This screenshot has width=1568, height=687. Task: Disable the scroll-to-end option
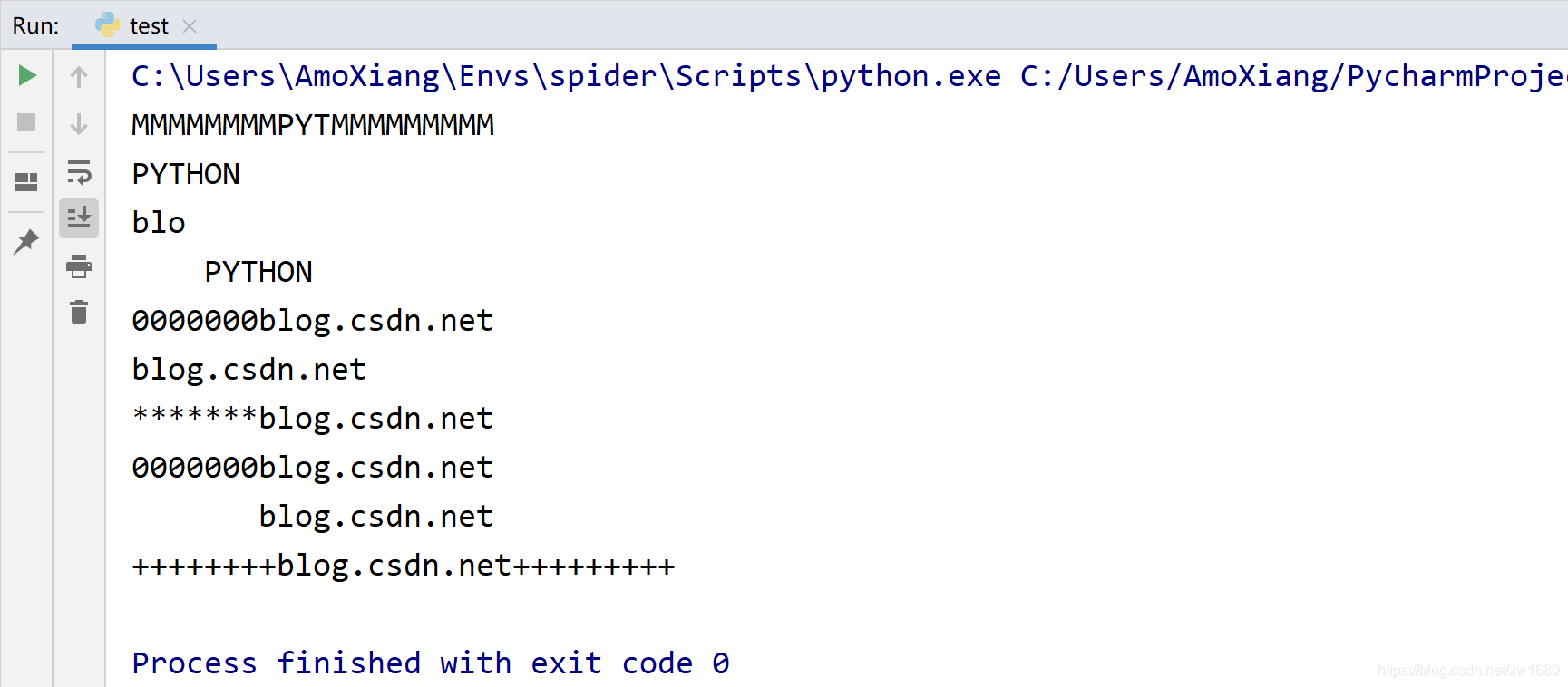79,218
